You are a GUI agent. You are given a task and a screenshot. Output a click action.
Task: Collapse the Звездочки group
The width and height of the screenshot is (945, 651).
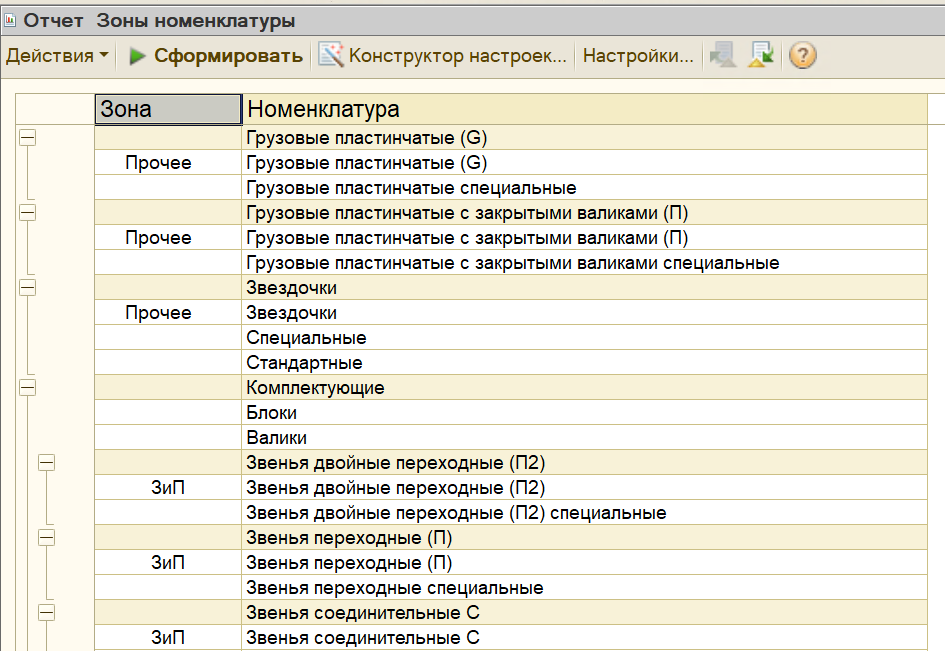pos(27,288)
